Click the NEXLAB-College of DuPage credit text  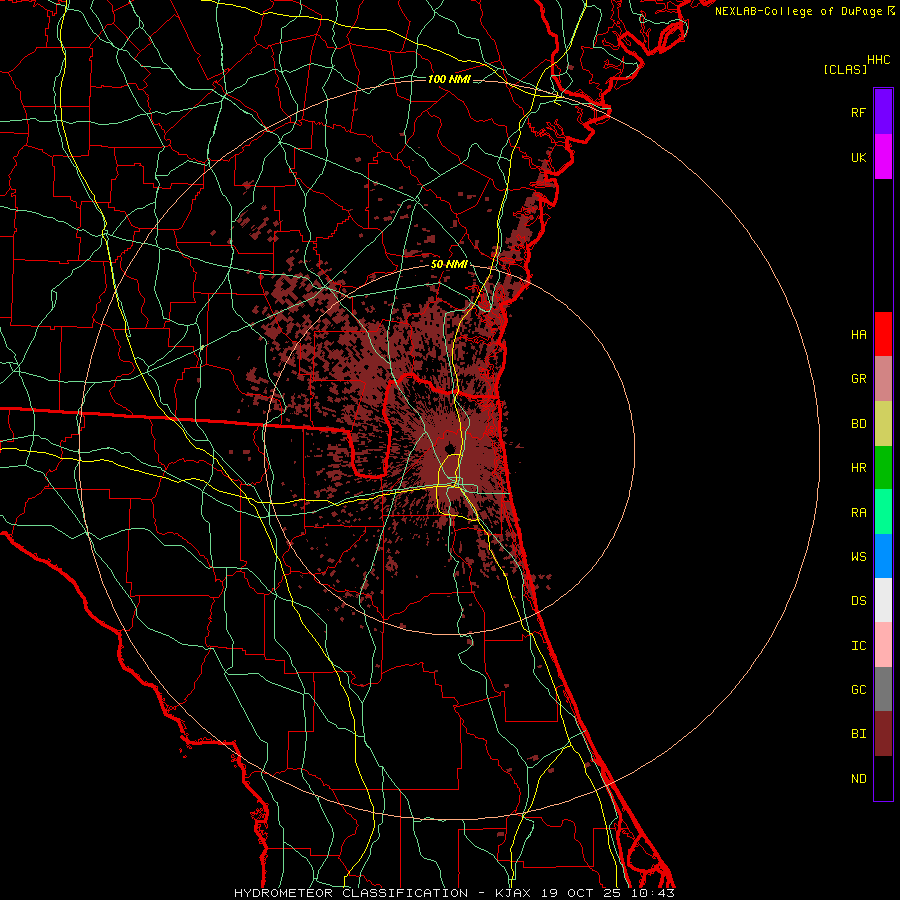pyautogui.click(x=799, y=11)
